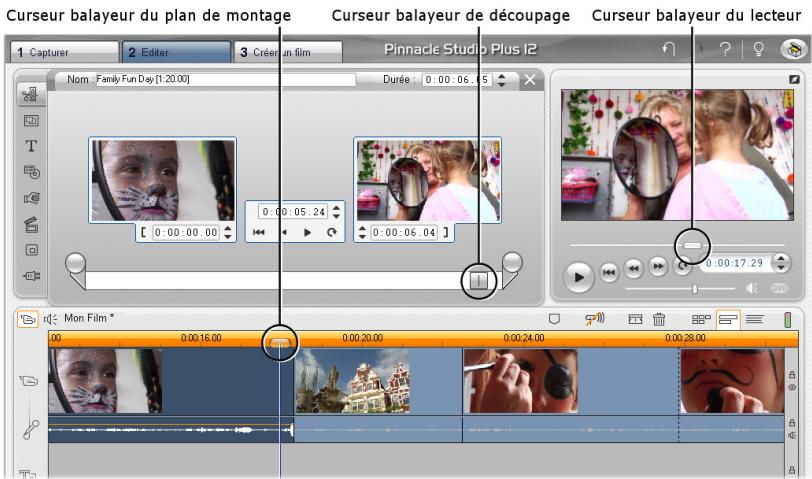The height and width of the screenshot is (479, 812).
Task: Adjust the player timecode stepper arrows
Action: click(x=781, y=263)
